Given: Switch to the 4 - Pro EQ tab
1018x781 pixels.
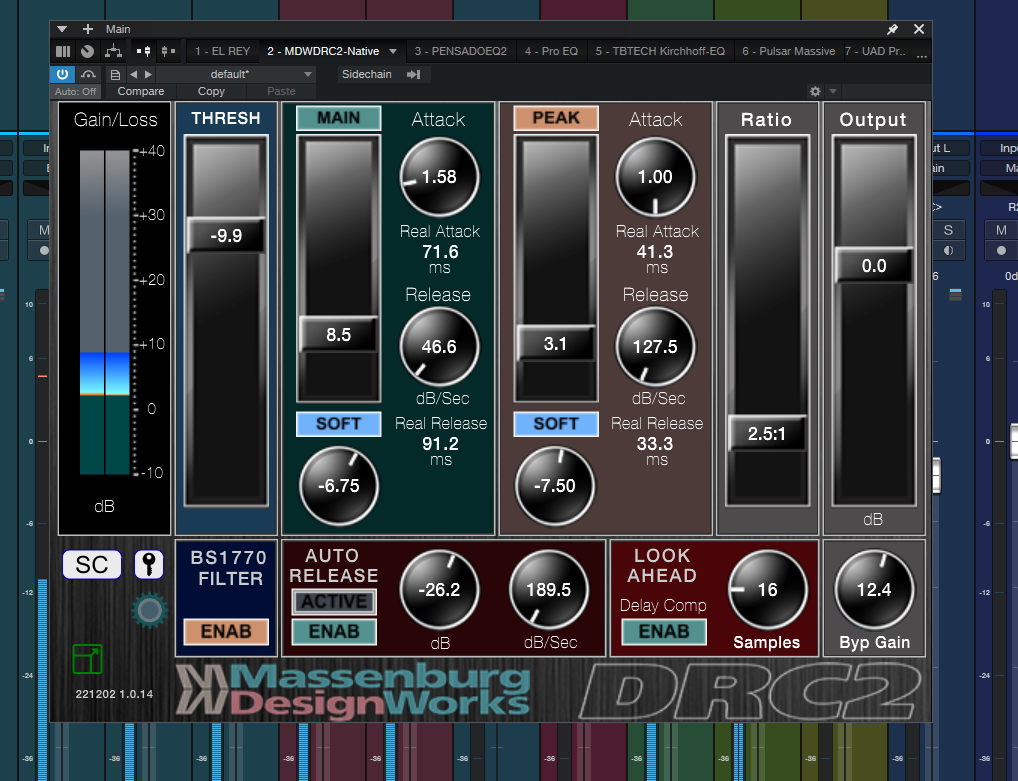Looking at the screenshot, I should coord(550,51).
